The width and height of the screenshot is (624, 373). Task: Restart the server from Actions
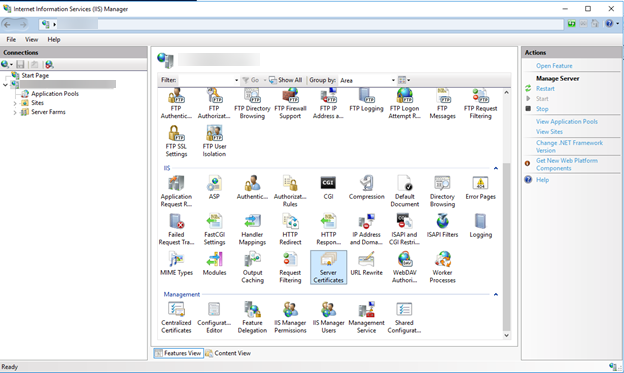tap(545, 88)
